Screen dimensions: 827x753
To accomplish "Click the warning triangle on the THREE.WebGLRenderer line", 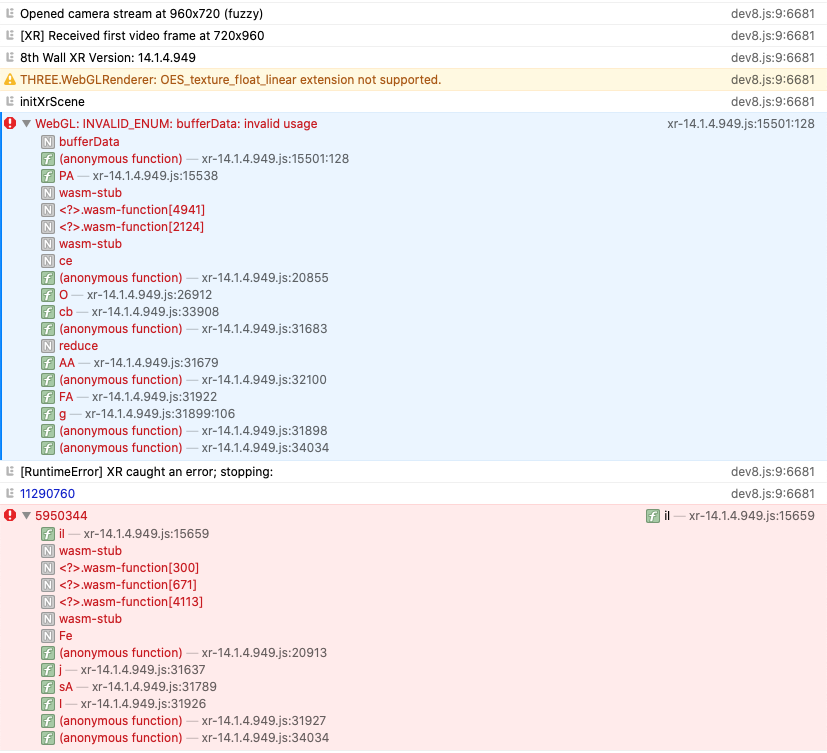I will pos(10,79).
